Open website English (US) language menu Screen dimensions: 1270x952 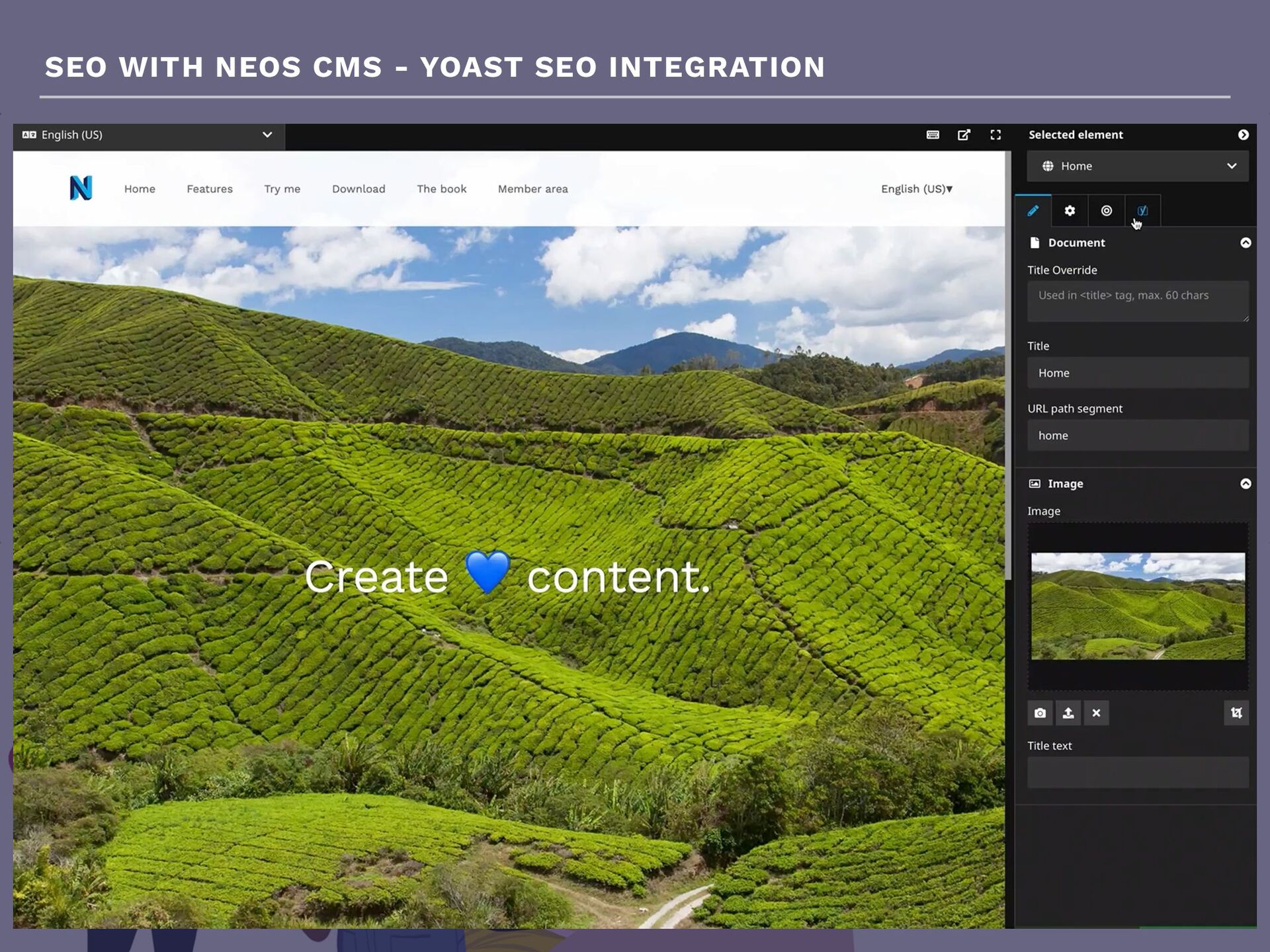point(917,189)
